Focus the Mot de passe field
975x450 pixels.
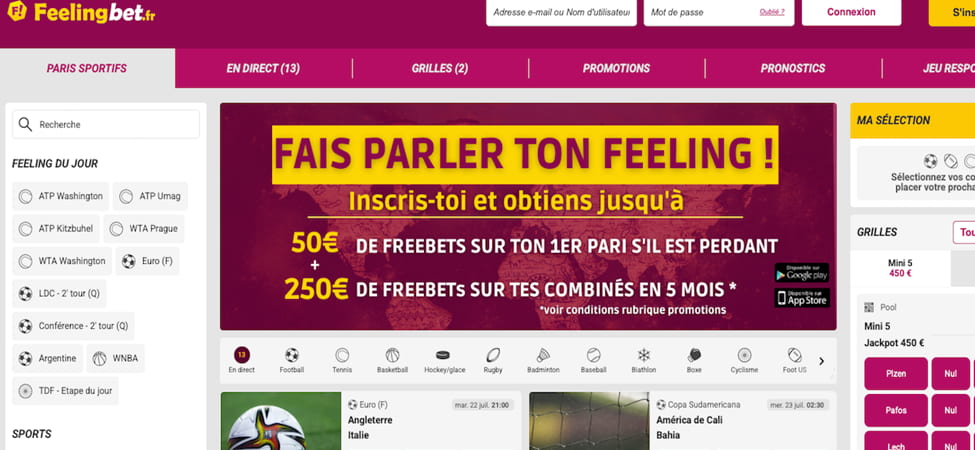pyautogui.click(x=719, y=12)
